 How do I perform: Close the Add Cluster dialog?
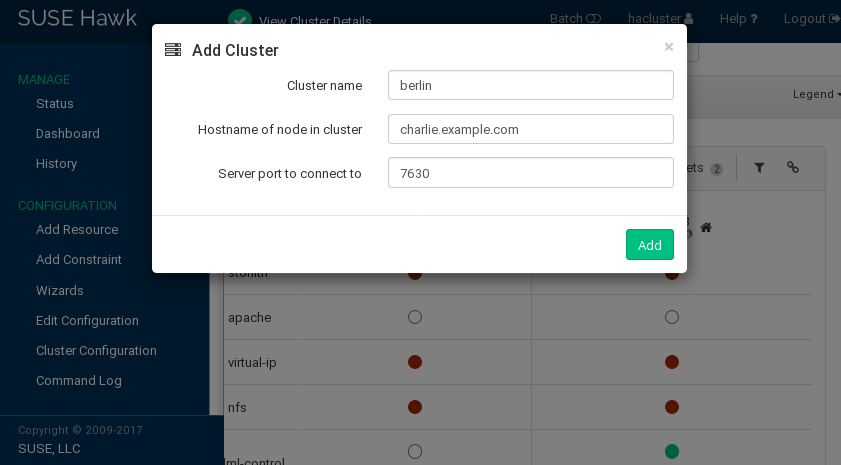669,47
